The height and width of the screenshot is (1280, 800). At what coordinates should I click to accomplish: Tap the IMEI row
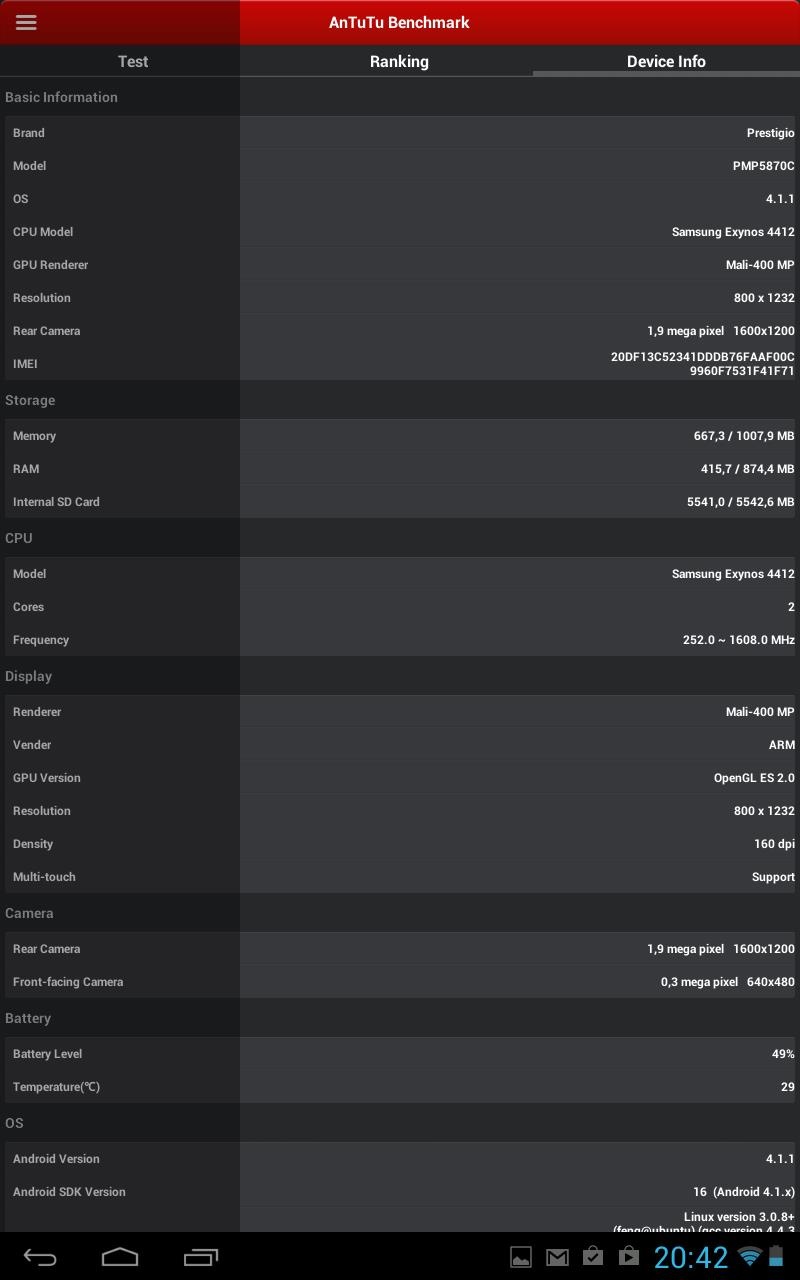point(400,364)
